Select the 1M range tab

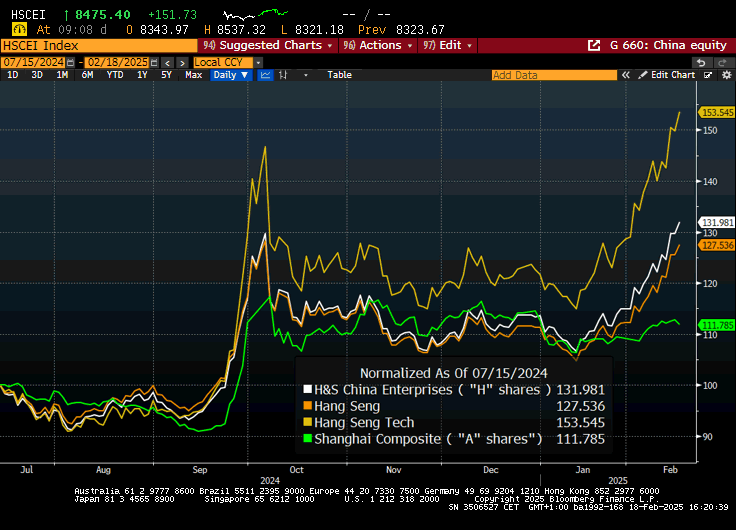point(62,75)
